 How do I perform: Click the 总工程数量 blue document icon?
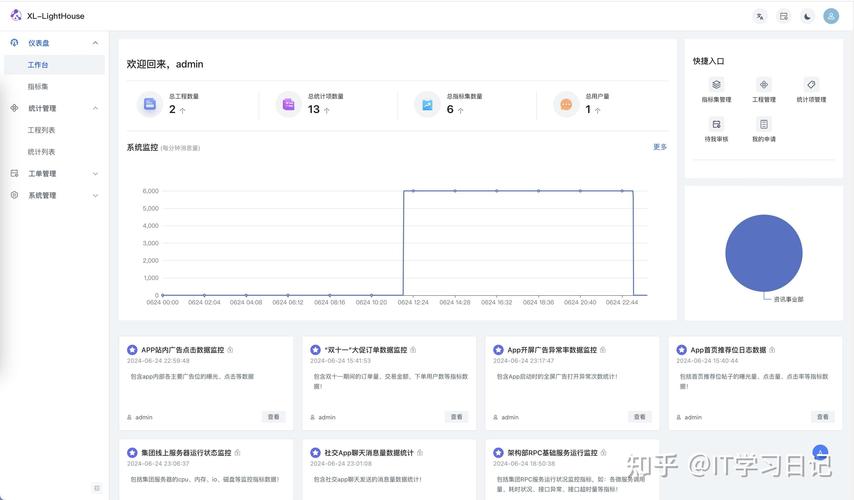tap(150, 104)
